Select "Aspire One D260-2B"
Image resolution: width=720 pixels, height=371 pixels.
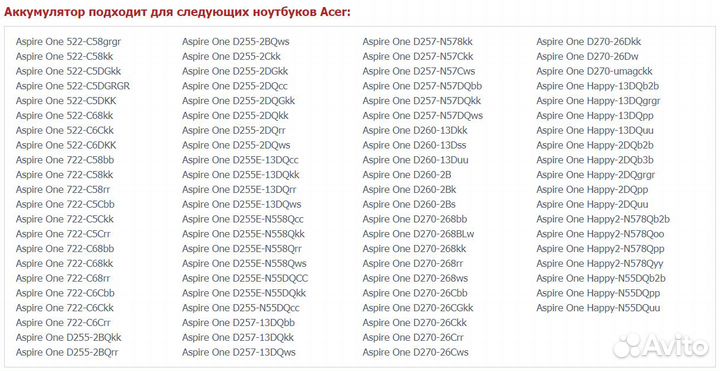pyautogui.click(x=407, y=174)
